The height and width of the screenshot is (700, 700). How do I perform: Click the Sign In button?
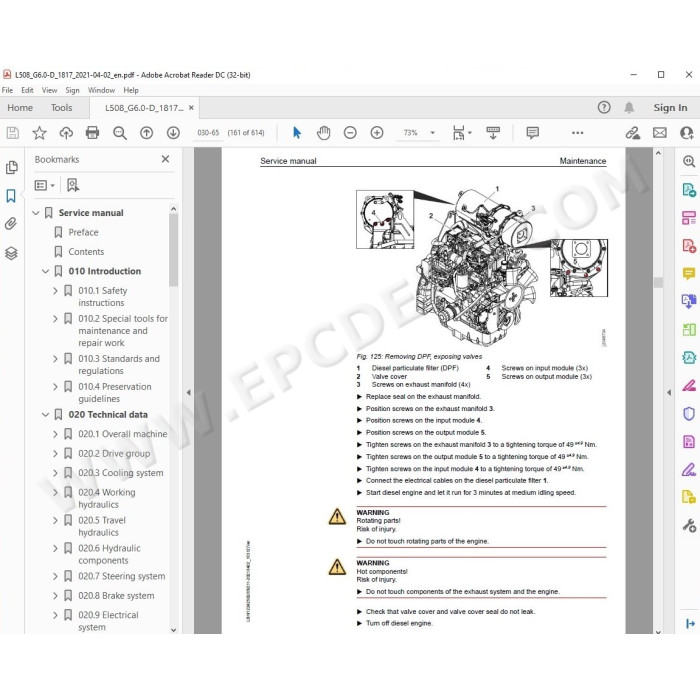coord(670,108)
